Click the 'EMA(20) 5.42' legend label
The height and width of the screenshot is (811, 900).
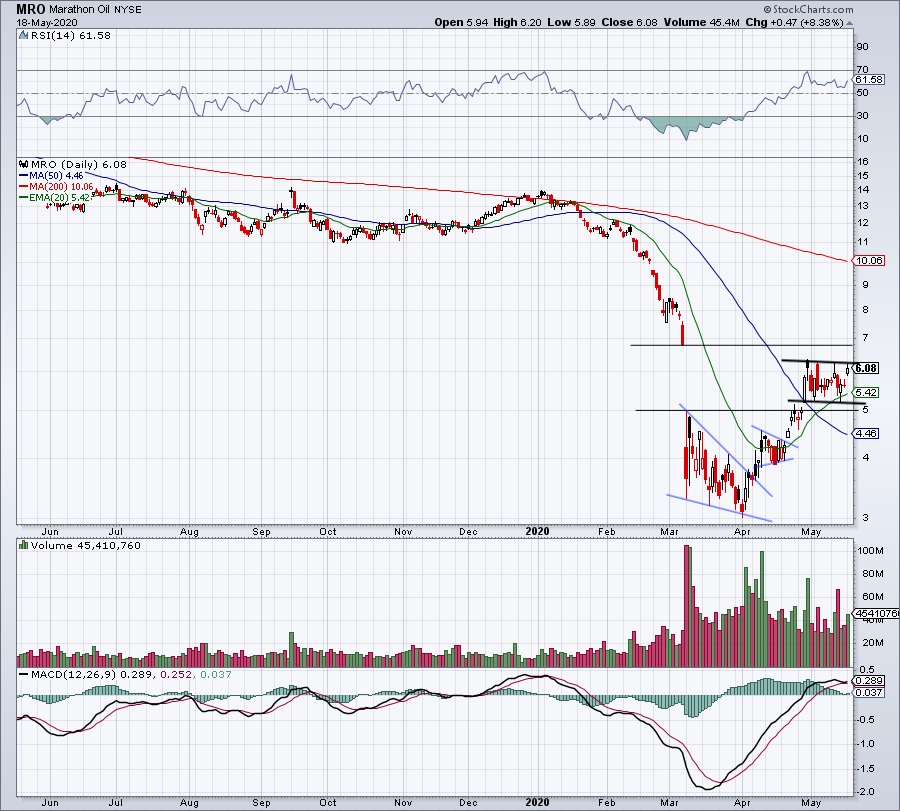(60, 197)
